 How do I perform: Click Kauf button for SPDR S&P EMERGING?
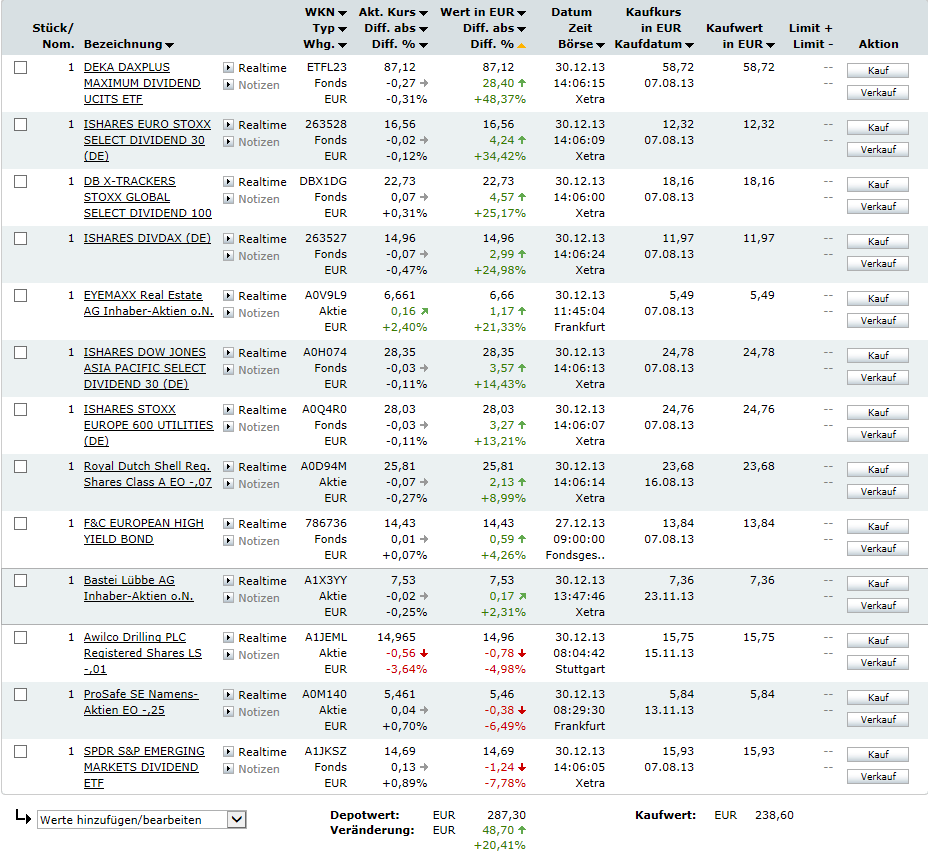coord(878,755)
